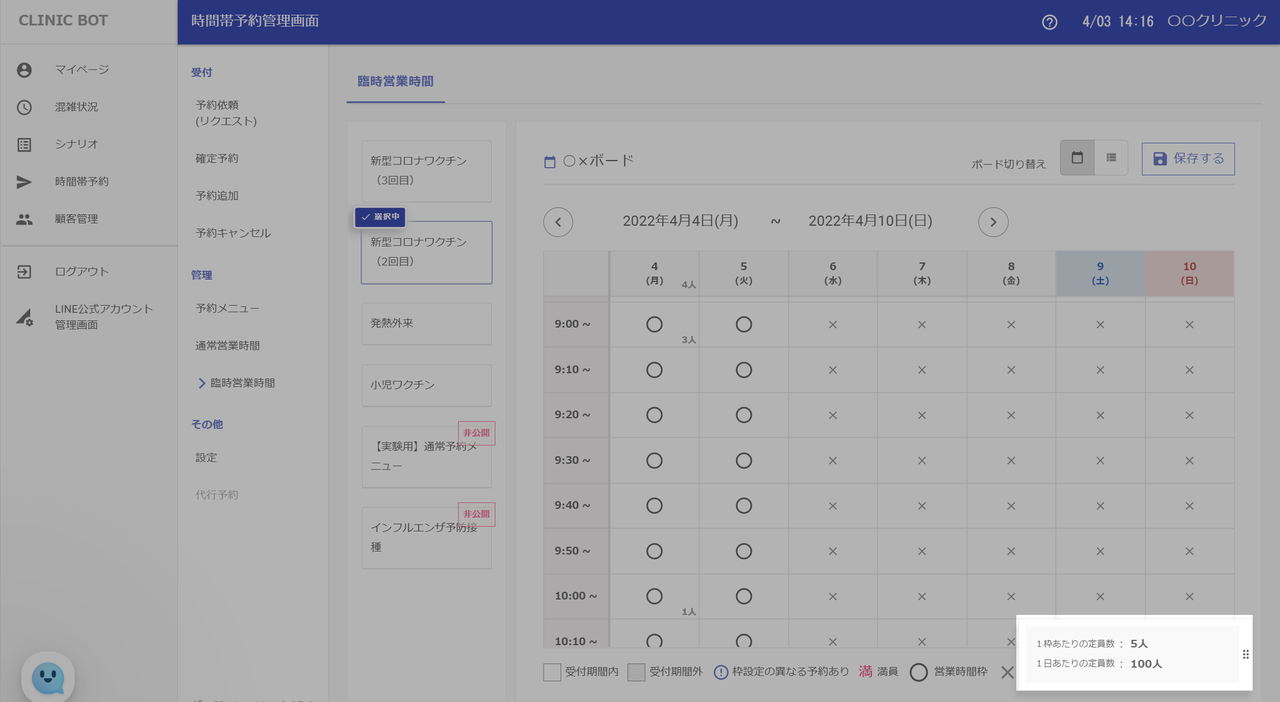The image size is (1280, 702).
Task: Open the chatbot assistant icon
Action: [x=48, y=678]
